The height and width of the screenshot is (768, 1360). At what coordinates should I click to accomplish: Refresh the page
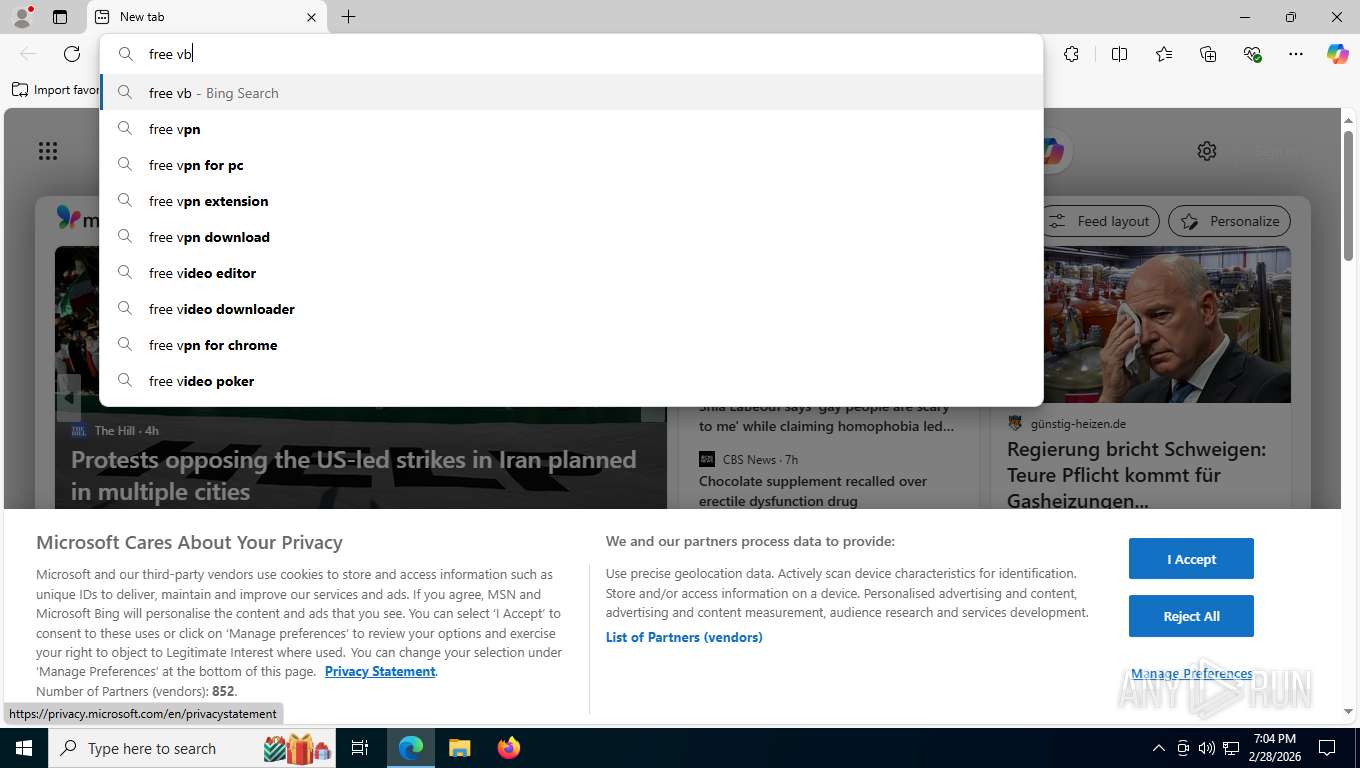72,54
